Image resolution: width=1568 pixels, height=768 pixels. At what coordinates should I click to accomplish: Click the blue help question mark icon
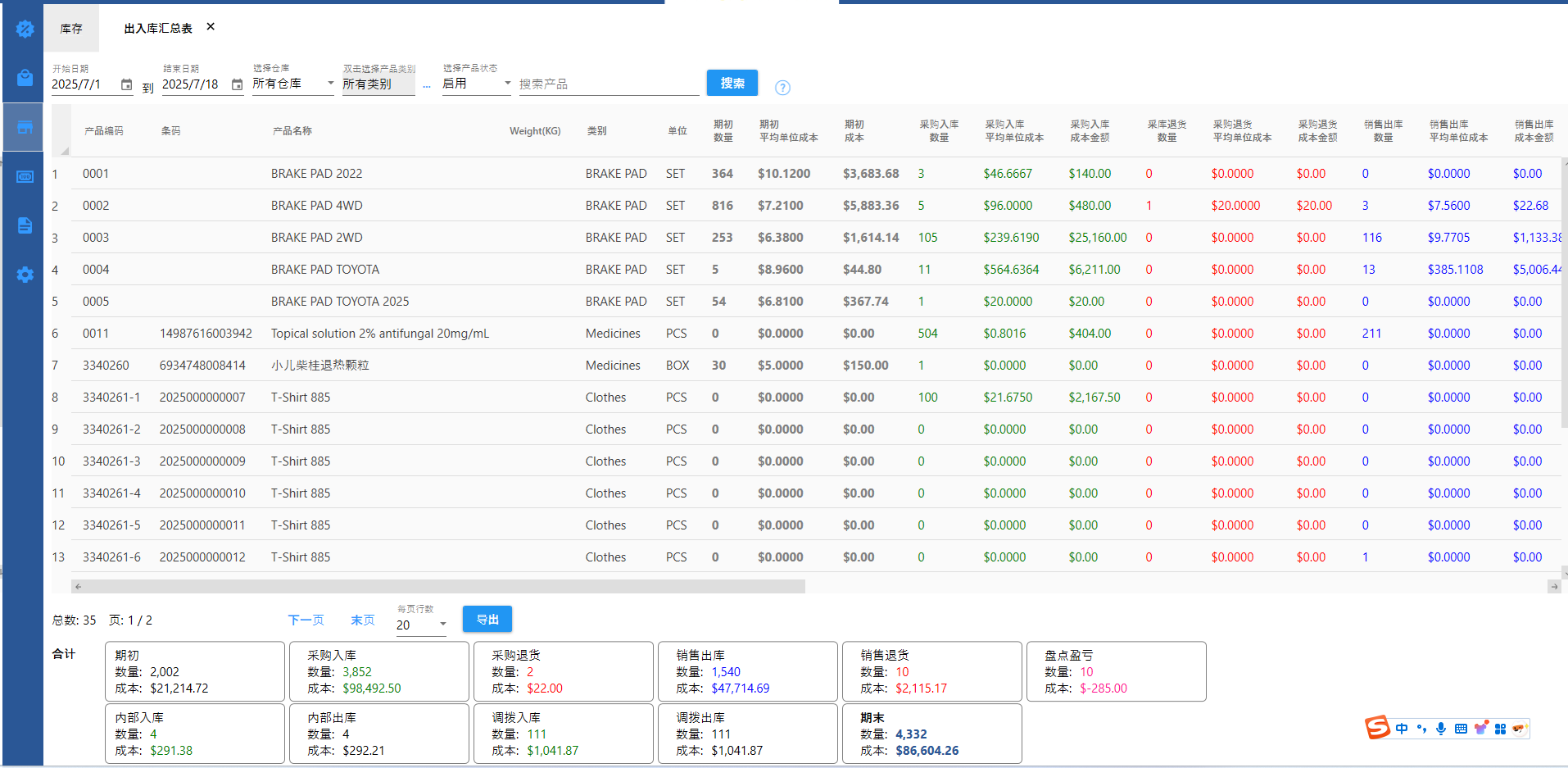(x=782, y=88)
